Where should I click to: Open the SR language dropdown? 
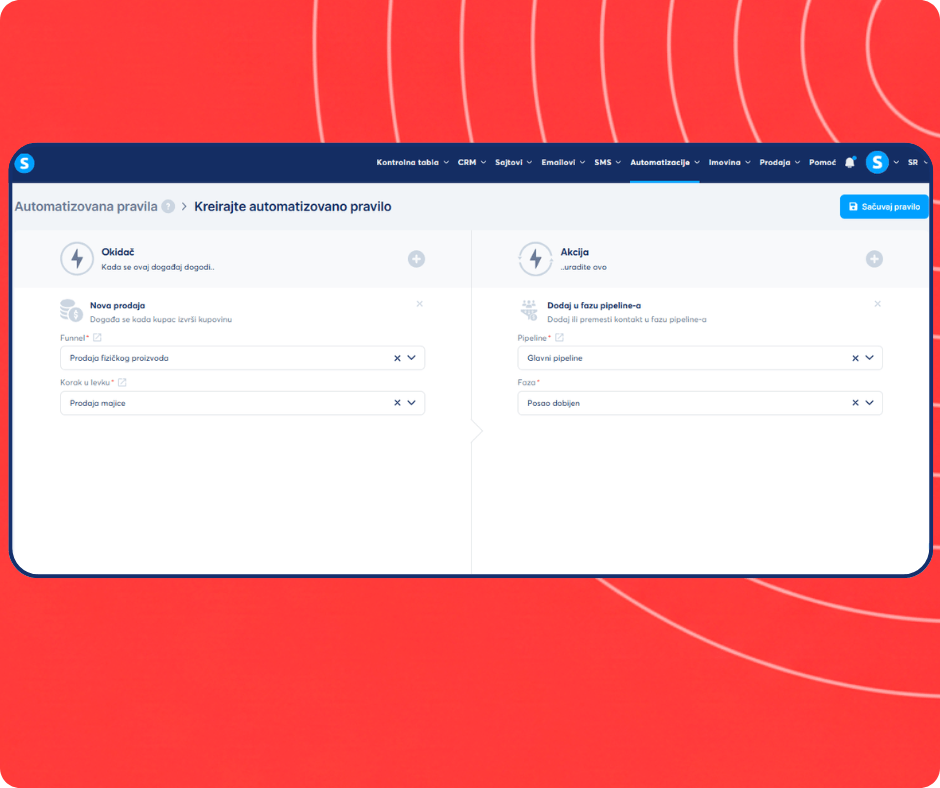pos(917,163)
